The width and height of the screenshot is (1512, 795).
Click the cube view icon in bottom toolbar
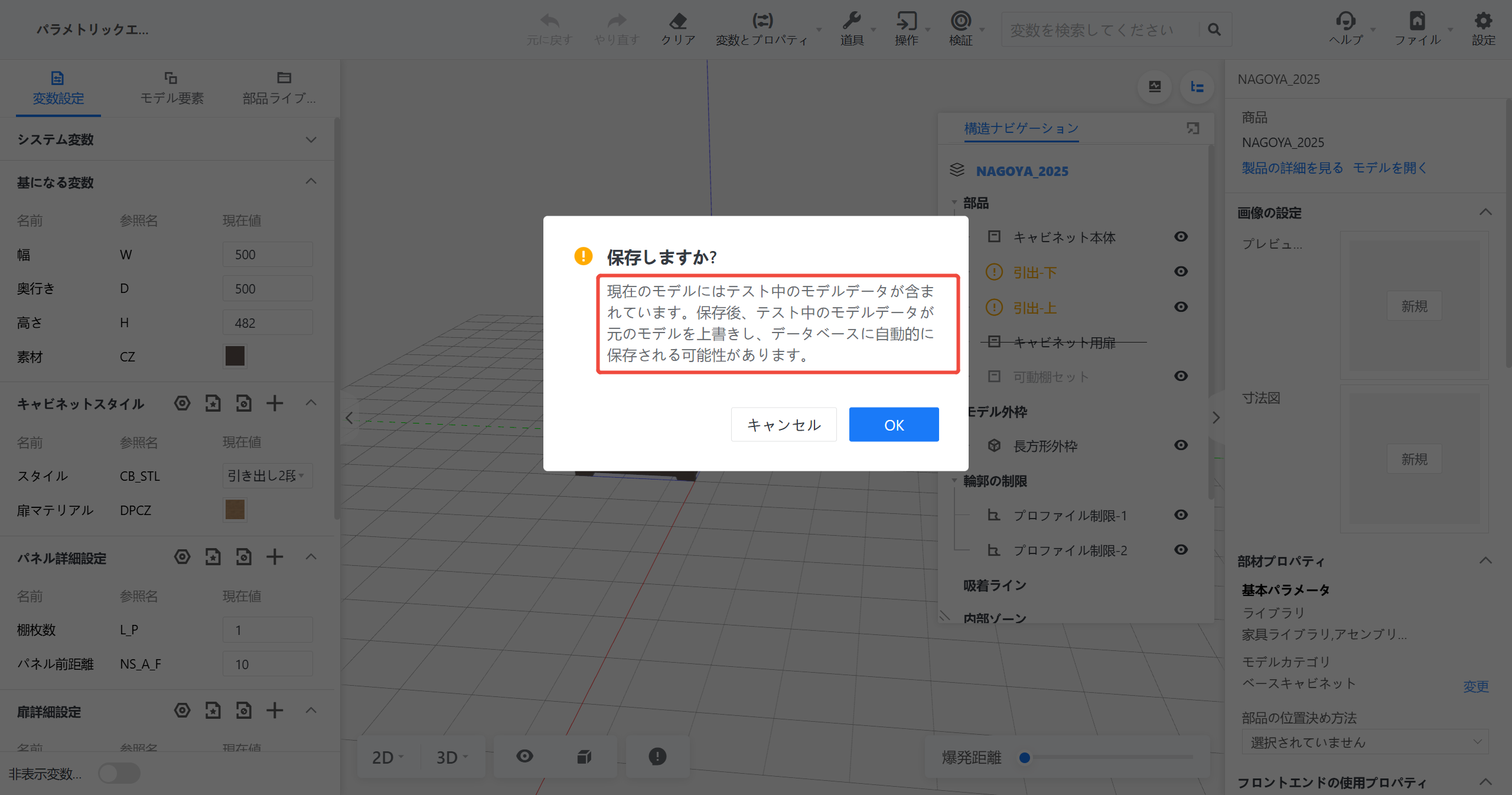pos(584,757)
